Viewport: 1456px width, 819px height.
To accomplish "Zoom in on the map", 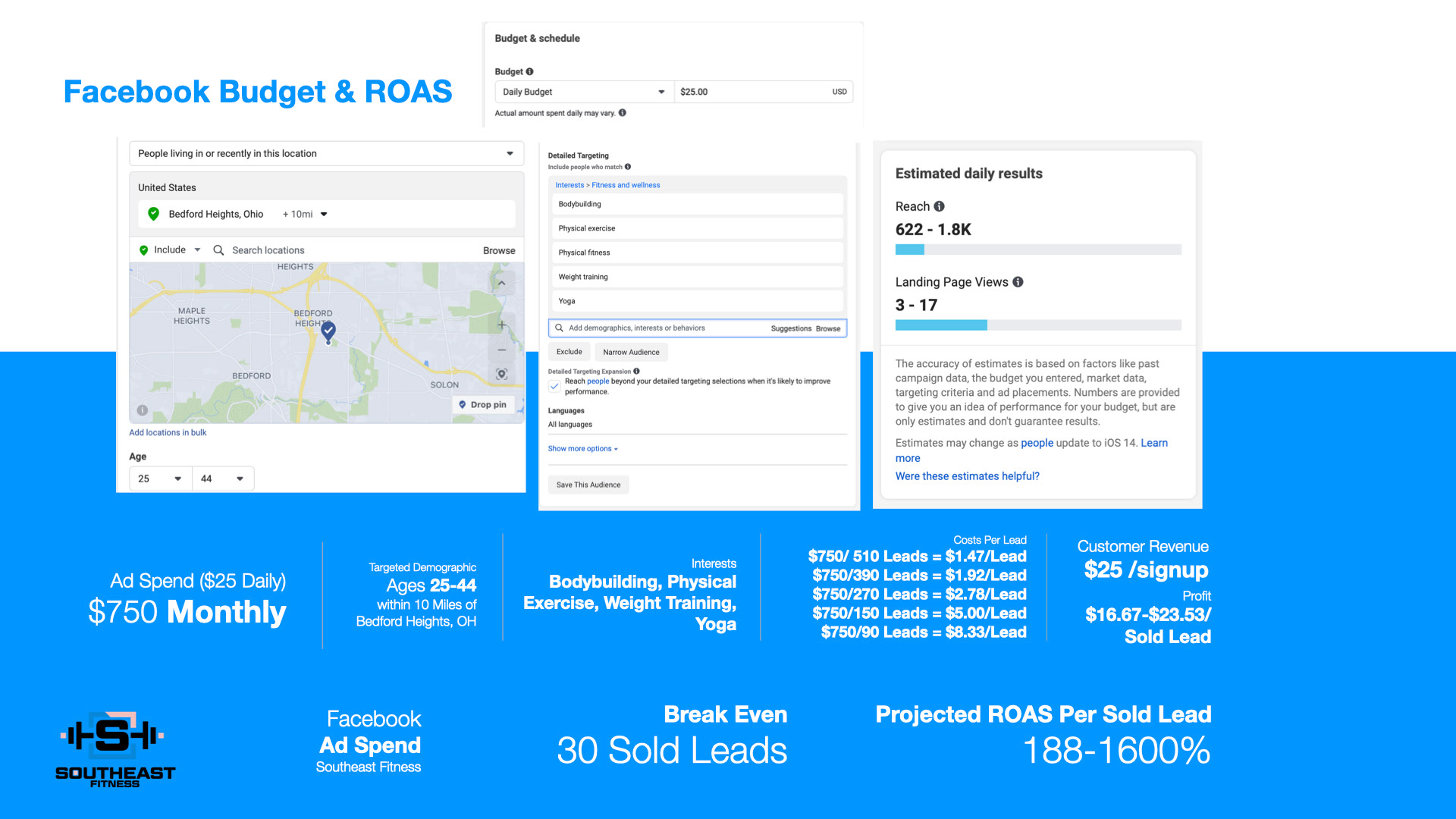I will (x=501, y=325).
